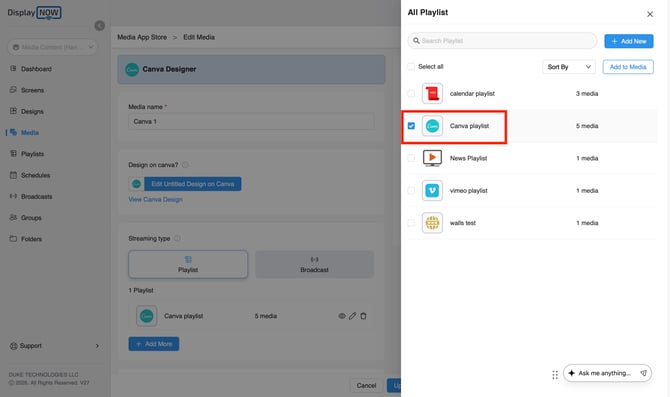Click the Canva playlist thumbnail in the media form
Image resolution: width=670 pixels, height=397 pixels.
[147, 316]
